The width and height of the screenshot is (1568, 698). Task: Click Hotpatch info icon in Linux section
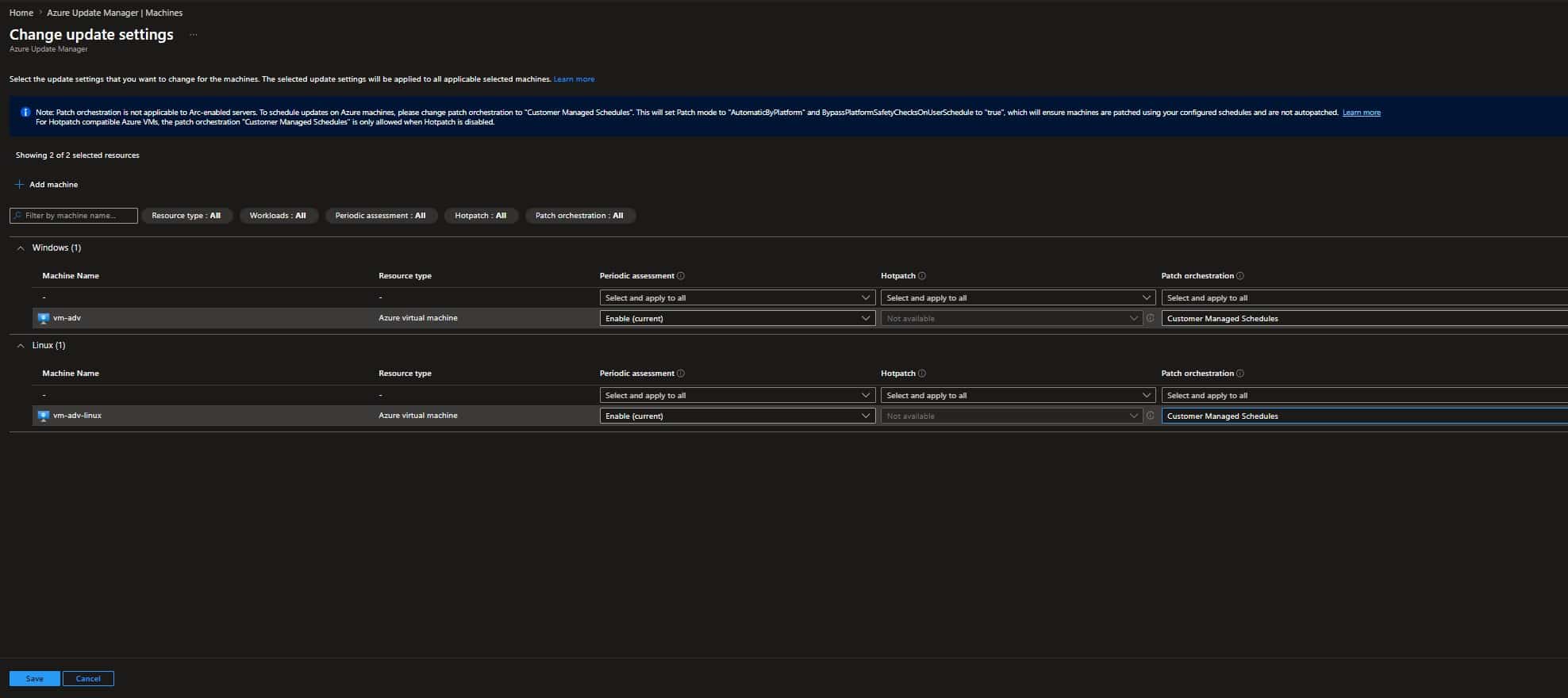click(922, 374)
